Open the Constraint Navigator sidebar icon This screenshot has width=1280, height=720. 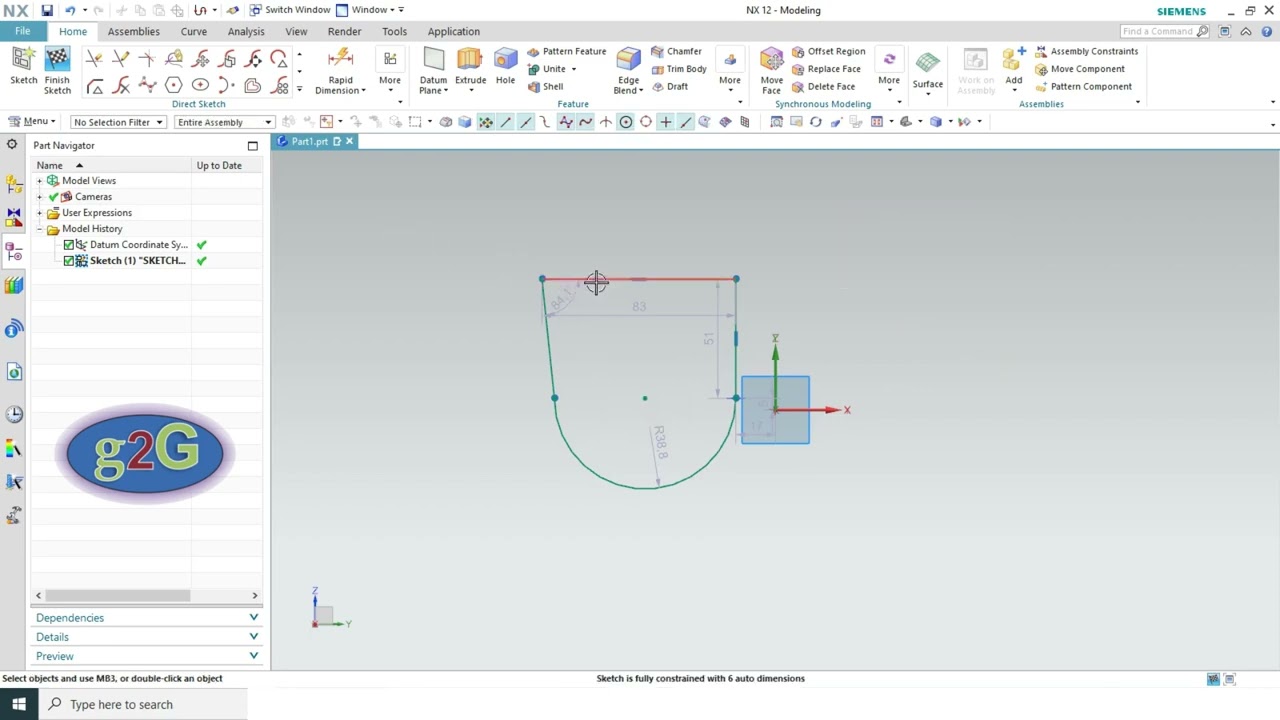(x=14, y=216)
